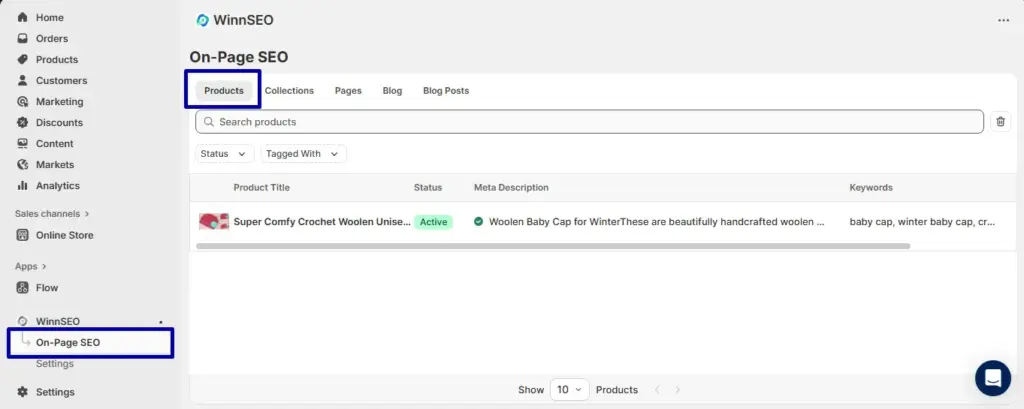The width and height of the screenshot is (1024, 409).
Task: Click the Analytics bar chart icon
Action: pos(22,186)
